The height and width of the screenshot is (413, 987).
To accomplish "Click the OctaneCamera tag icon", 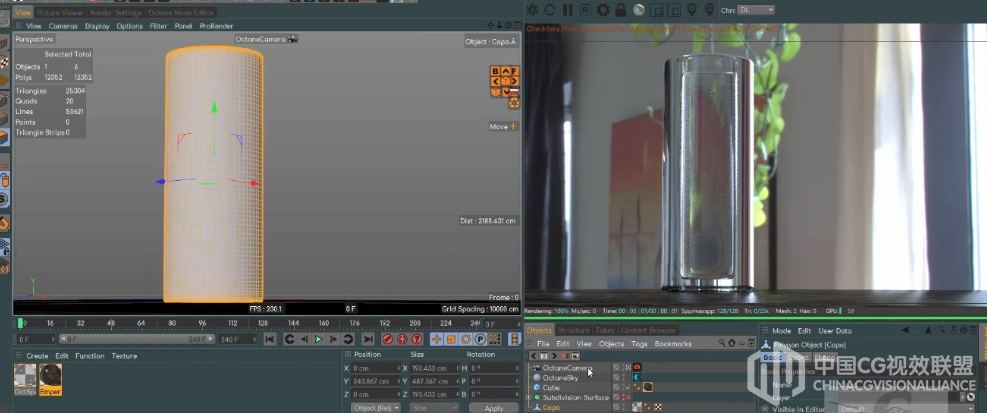I will pyautogui.click(x=637, y=367).
